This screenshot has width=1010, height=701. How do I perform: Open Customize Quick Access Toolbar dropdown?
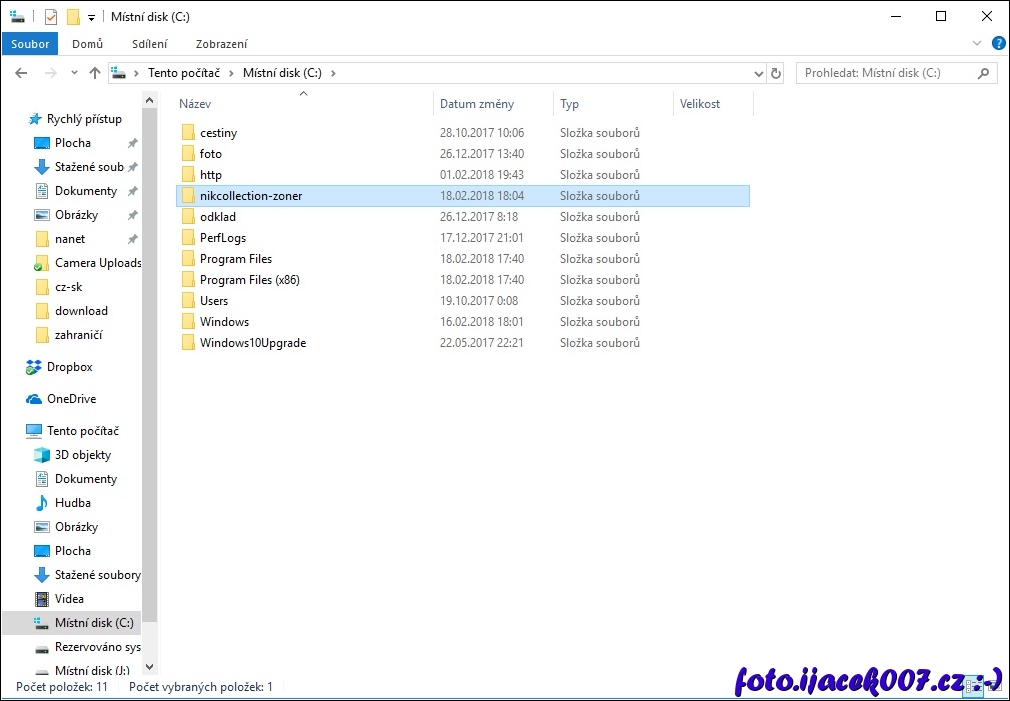click(91, 18)
